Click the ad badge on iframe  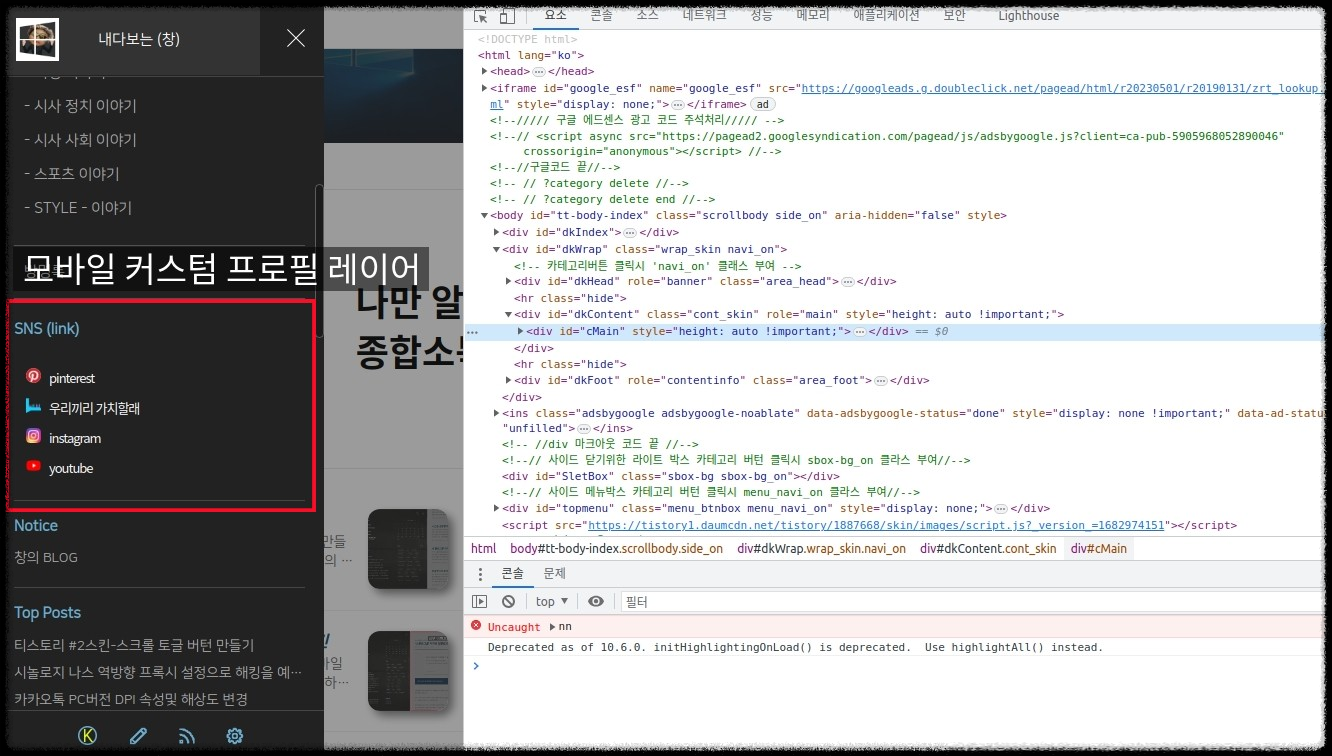[x=763, y=104]
